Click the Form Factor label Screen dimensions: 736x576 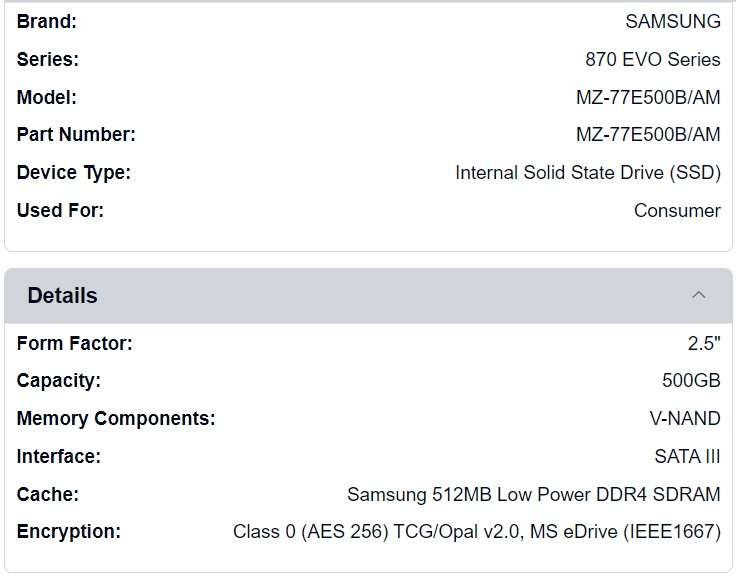(x=74, y=343)
